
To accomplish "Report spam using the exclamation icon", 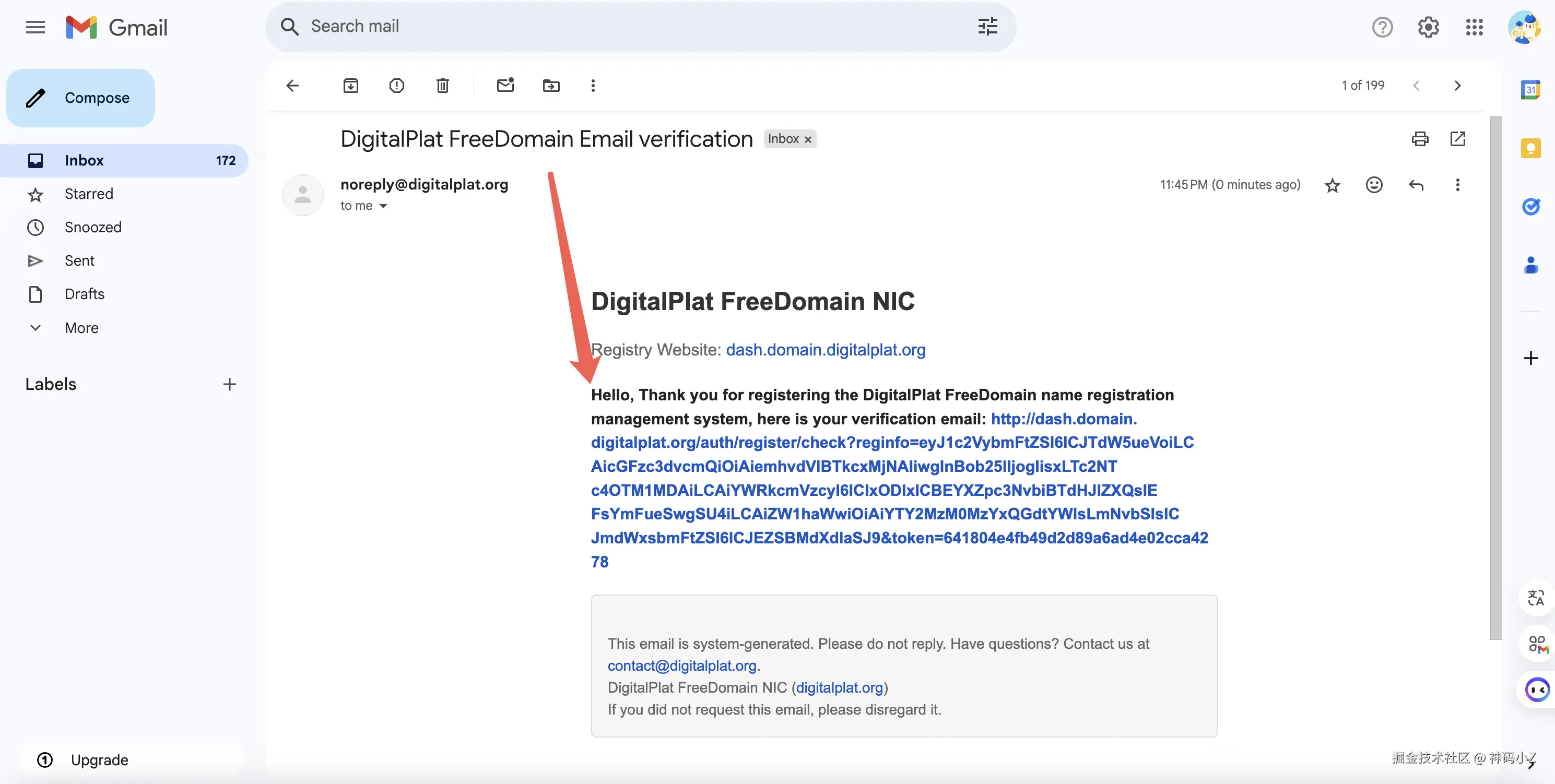I will (x=397, y=86).
